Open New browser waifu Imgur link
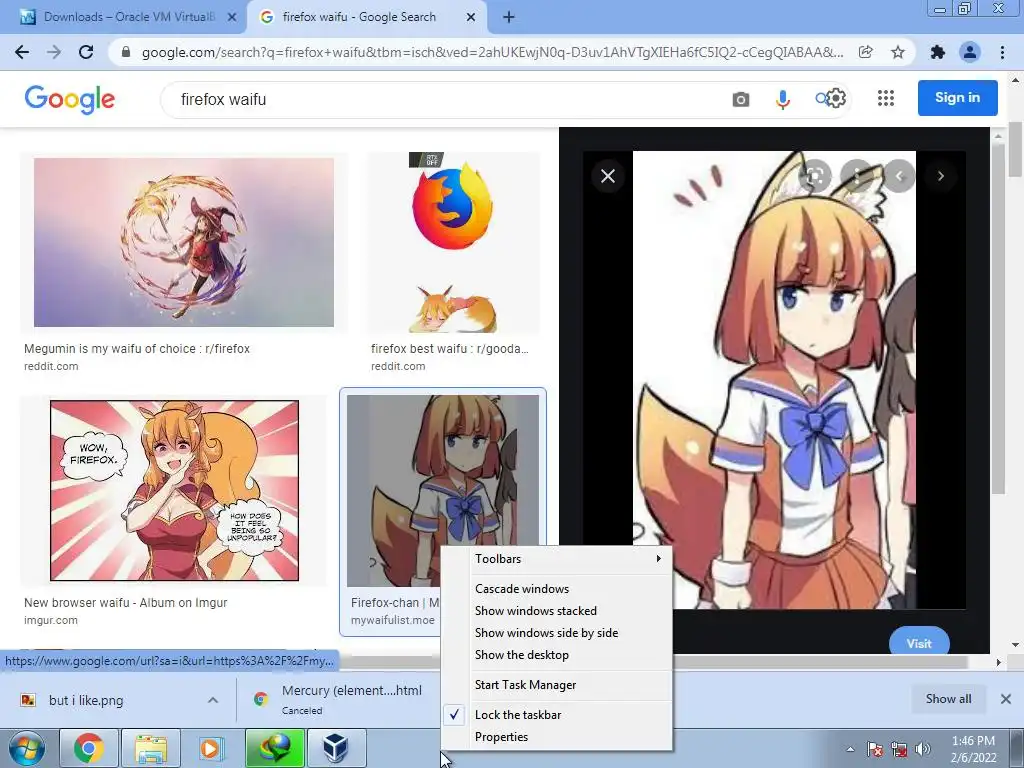Image resolution: width=1024 pixels, height=768 pixels. point(126,603)
